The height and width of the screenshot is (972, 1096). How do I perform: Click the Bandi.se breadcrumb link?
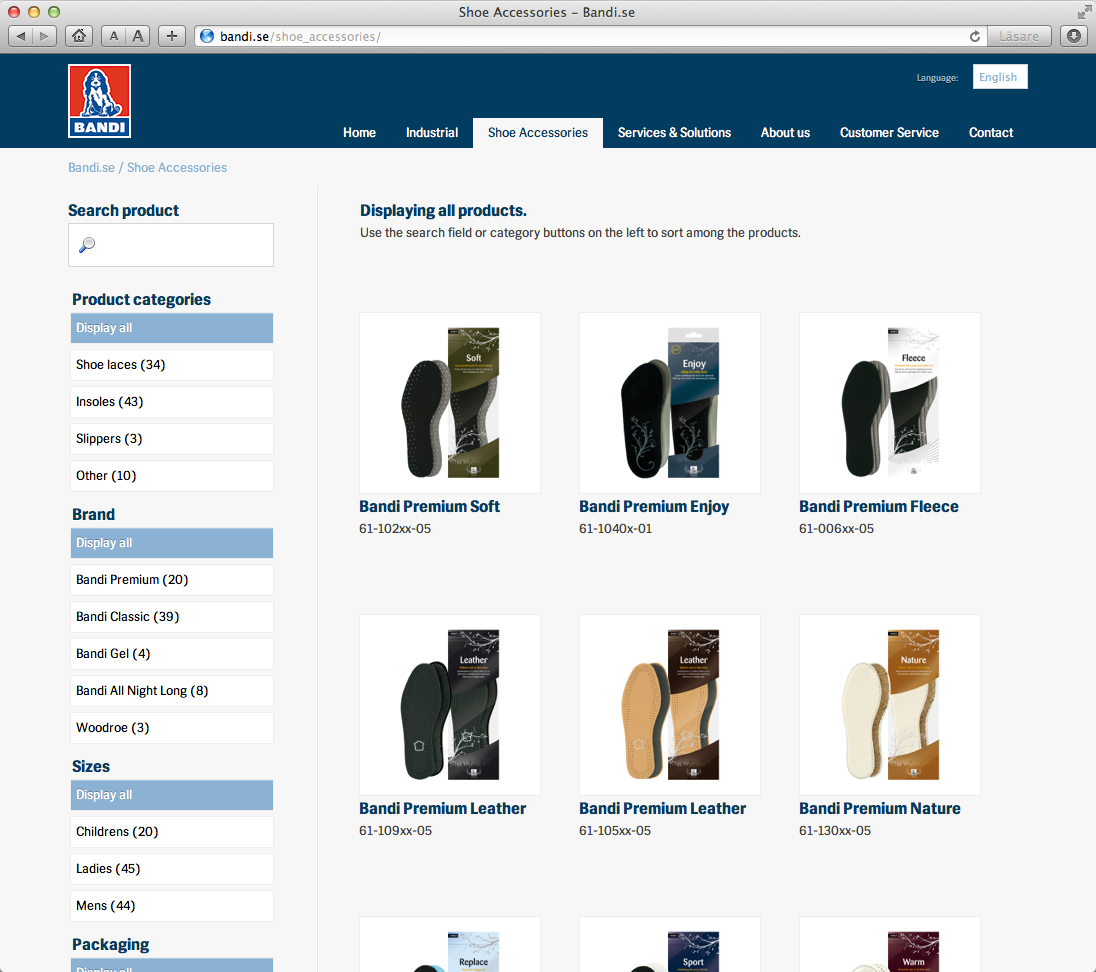tap(91, 168)
